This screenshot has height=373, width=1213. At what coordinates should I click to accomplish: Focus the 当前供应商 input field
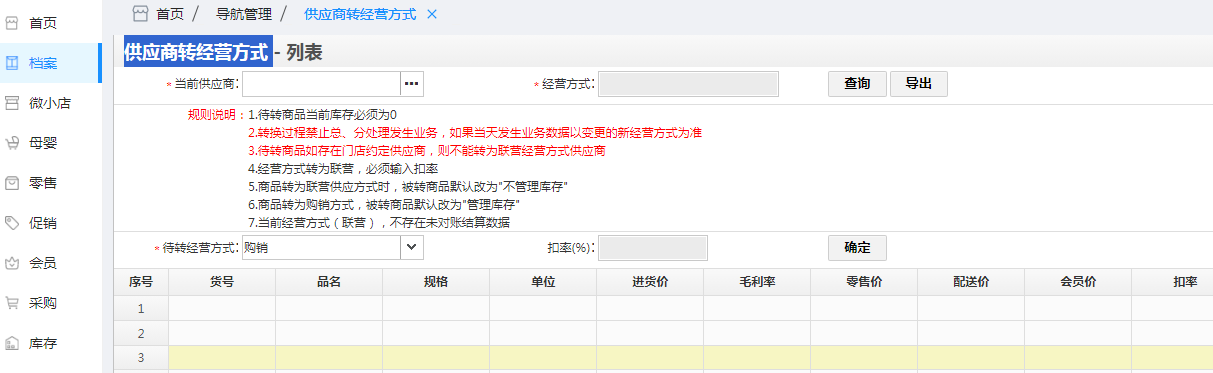pos(322,84)
